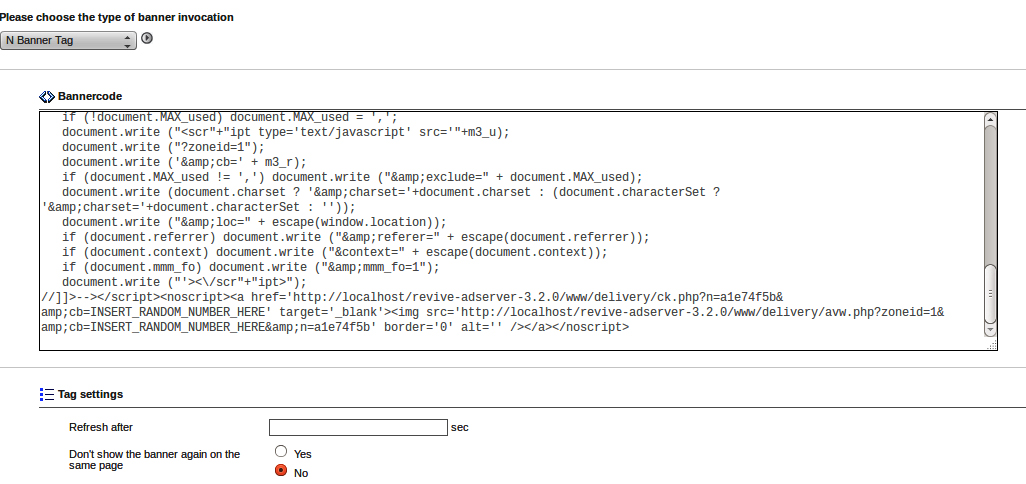
Task: Select No for don't show banner again
Action: [281, 471]
